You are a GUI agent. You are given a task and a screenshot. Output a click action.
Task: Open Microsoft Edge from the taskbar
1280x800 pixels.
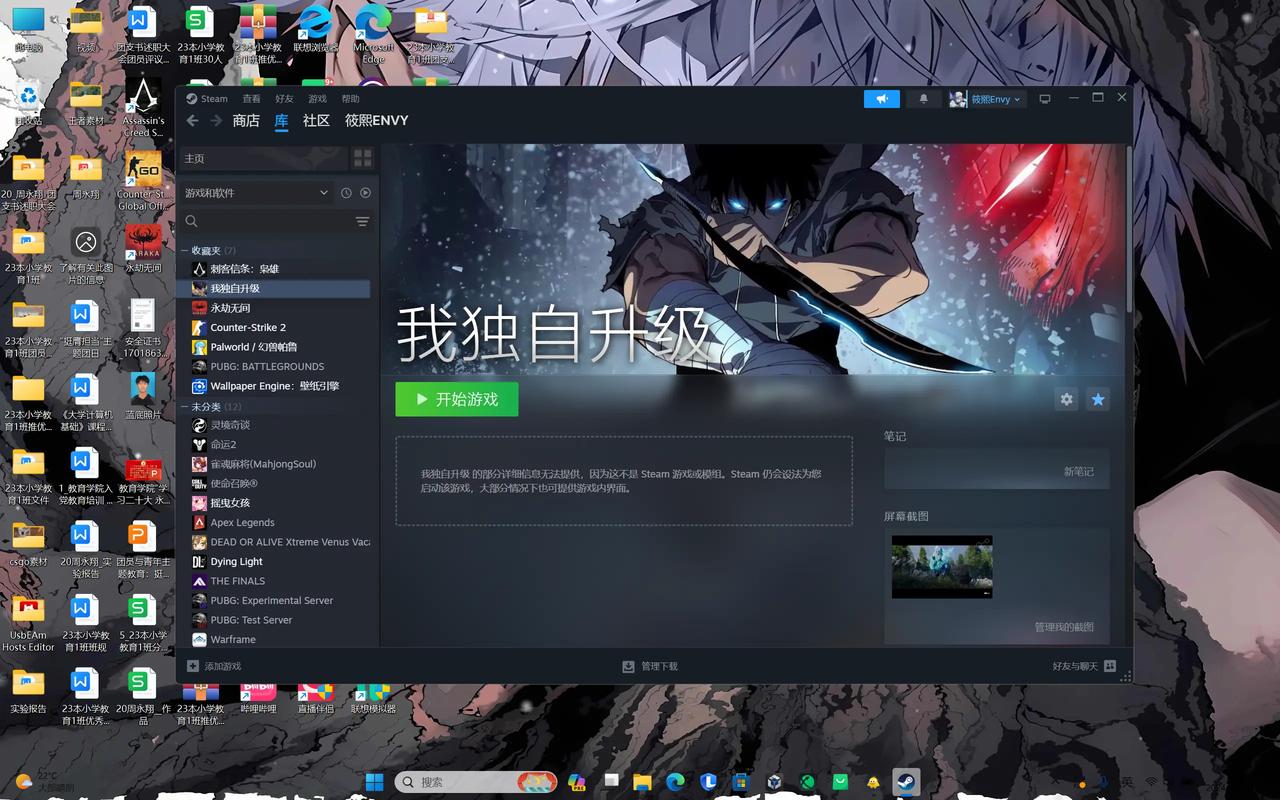[675, 782]
